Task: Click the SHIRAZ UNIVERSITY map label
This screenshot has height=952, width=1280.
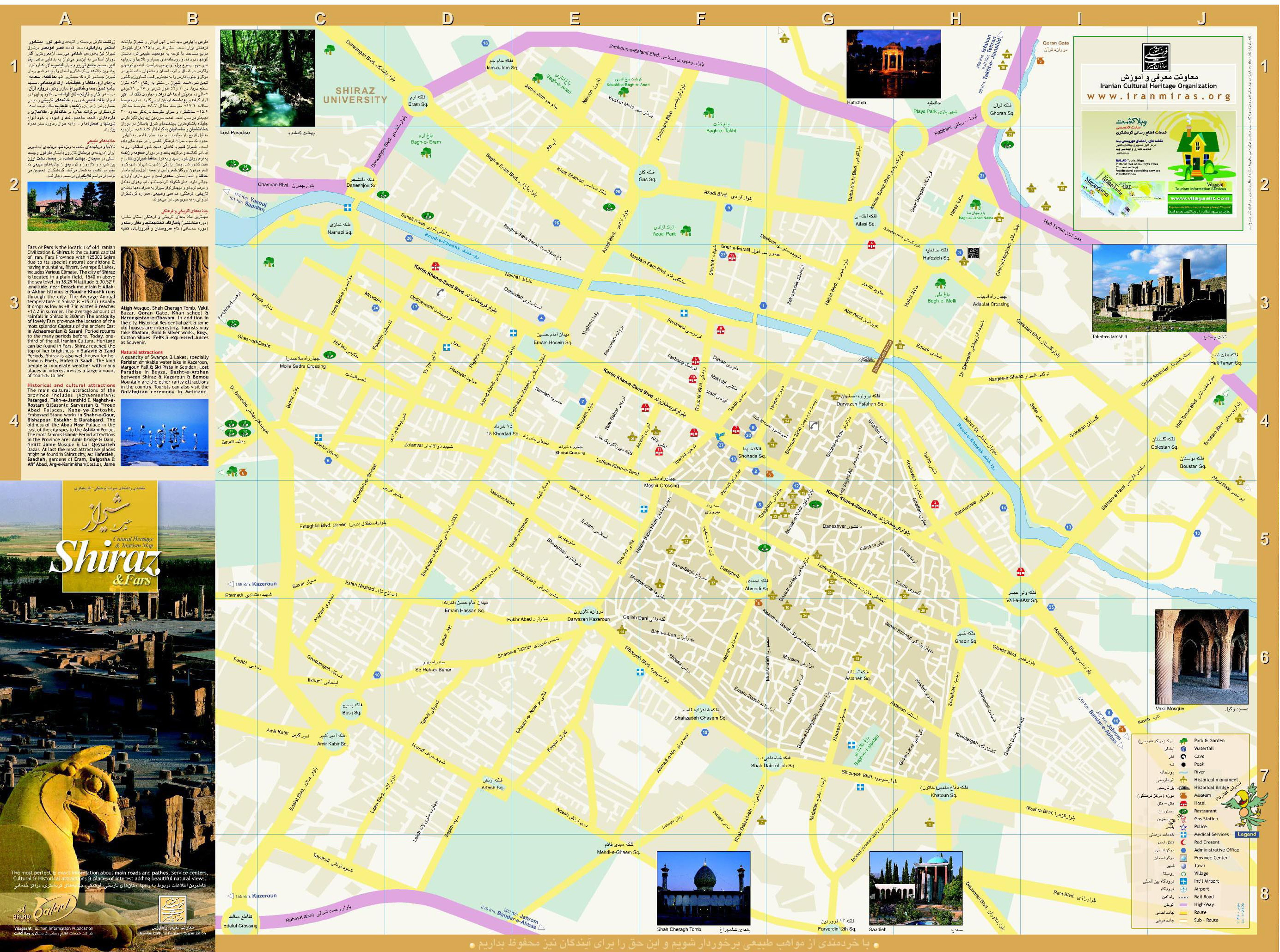Action: [x=355, y=95]
